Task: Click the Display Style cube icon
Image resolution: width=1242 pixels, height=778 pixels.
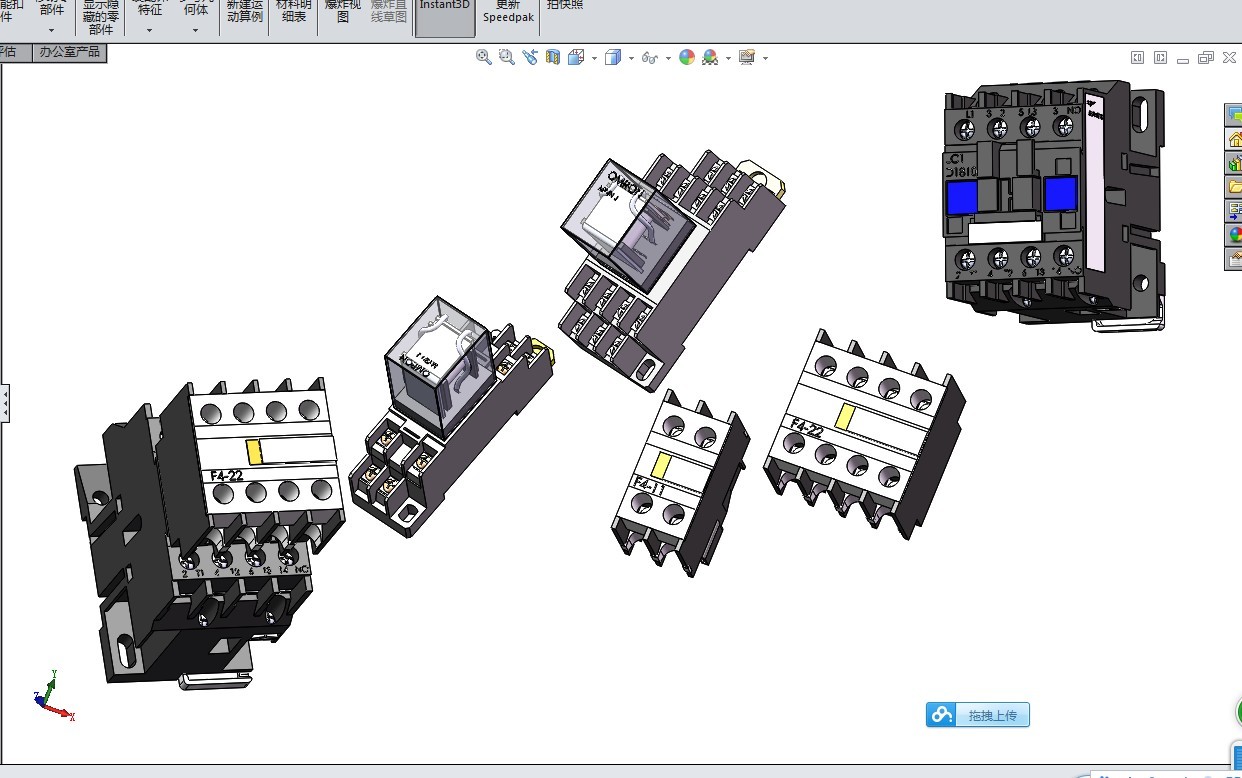Action: (613, 58)
